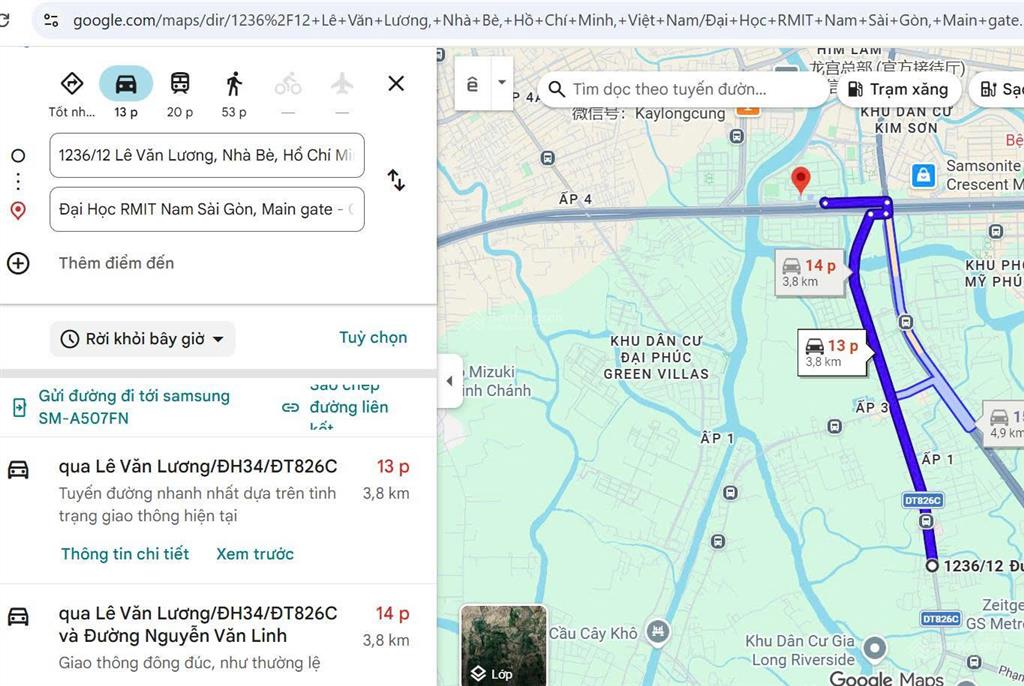Open the 'Lớp' layers thumbnail

coord(504,645)
